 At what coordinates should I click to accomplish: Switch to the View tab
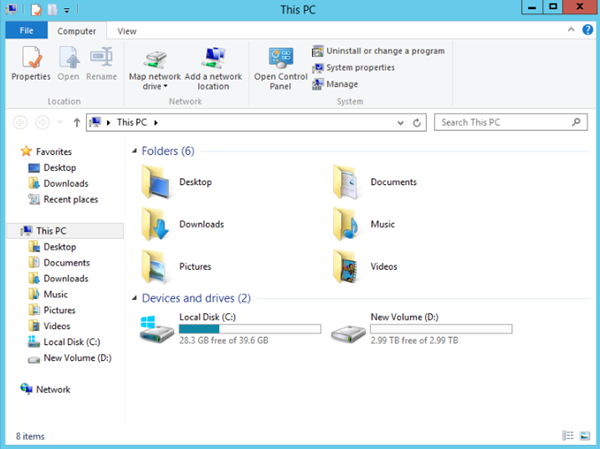[x=127, y=31]
